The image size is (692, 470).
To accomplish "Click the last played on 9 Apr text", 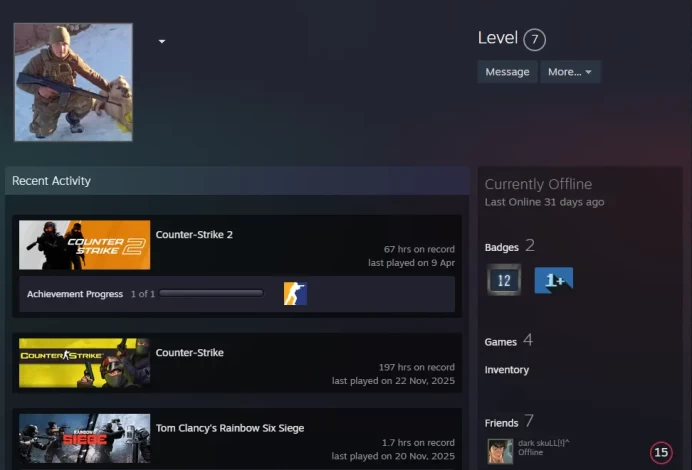I will (x=411, y=263).
